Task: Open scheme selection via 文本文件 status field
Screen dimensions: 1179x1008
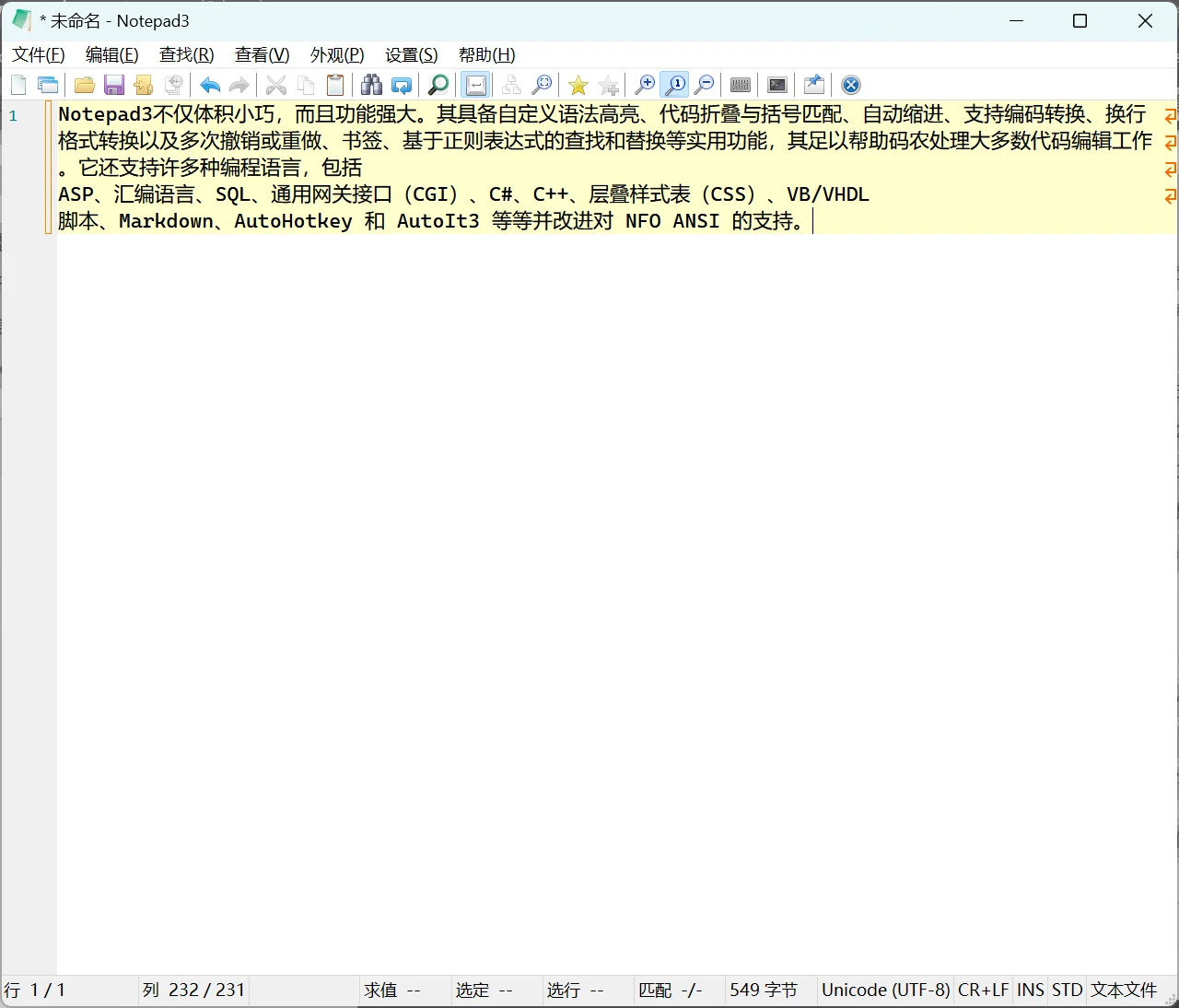Action: coord(1125,990)
